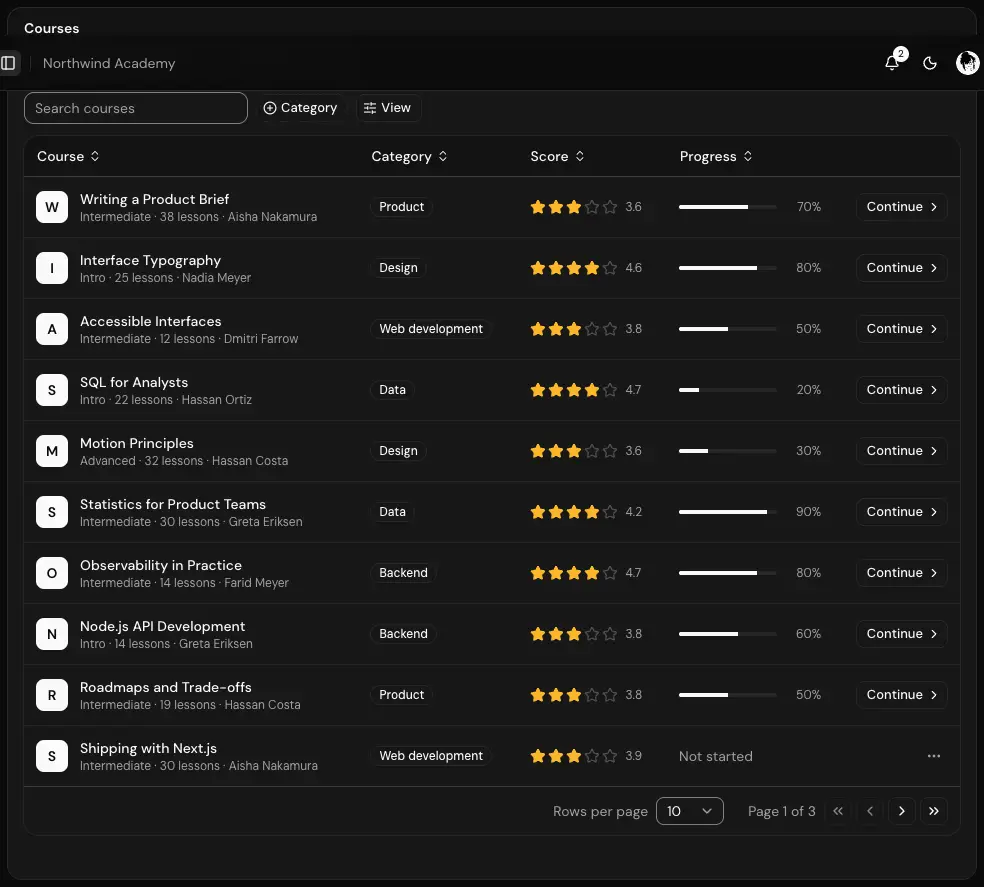
Task: Sort by the Progress column header
Action: (x=715, y=156)
